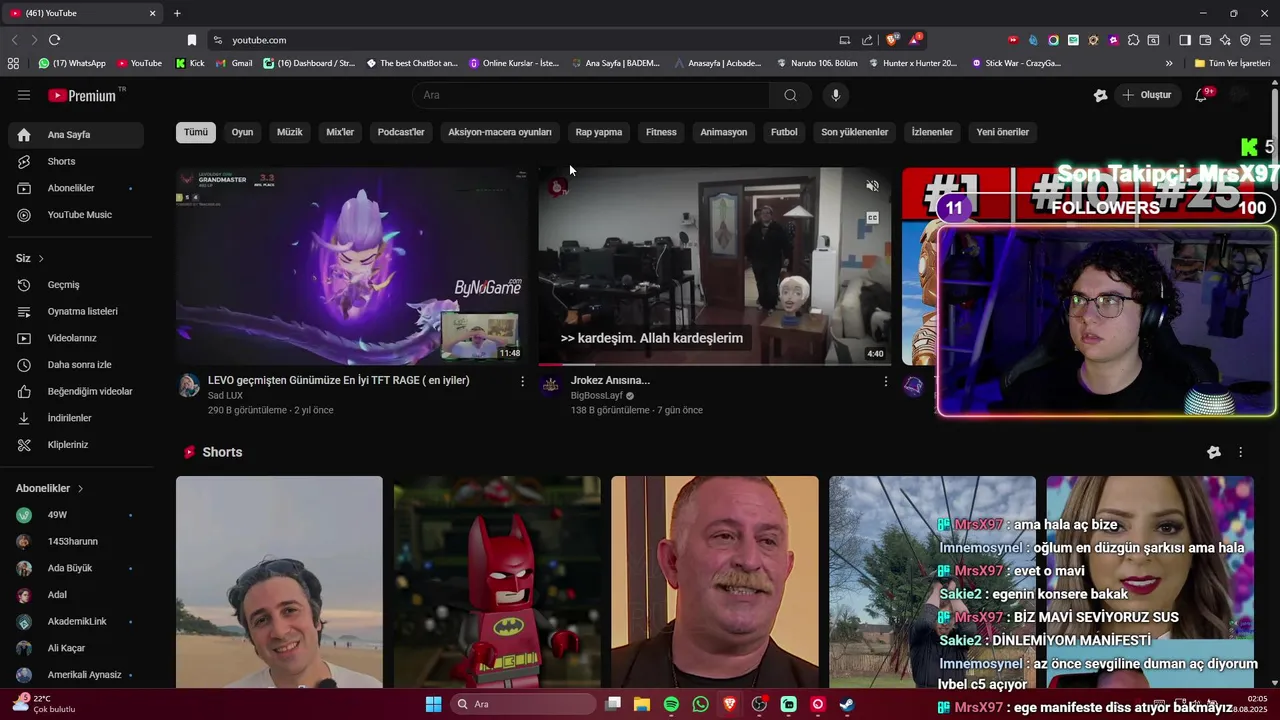The width and height of the screenshot is (1280, 720).
Task: Open the Brave wallet icon
Action: [x=1205, y=40]
